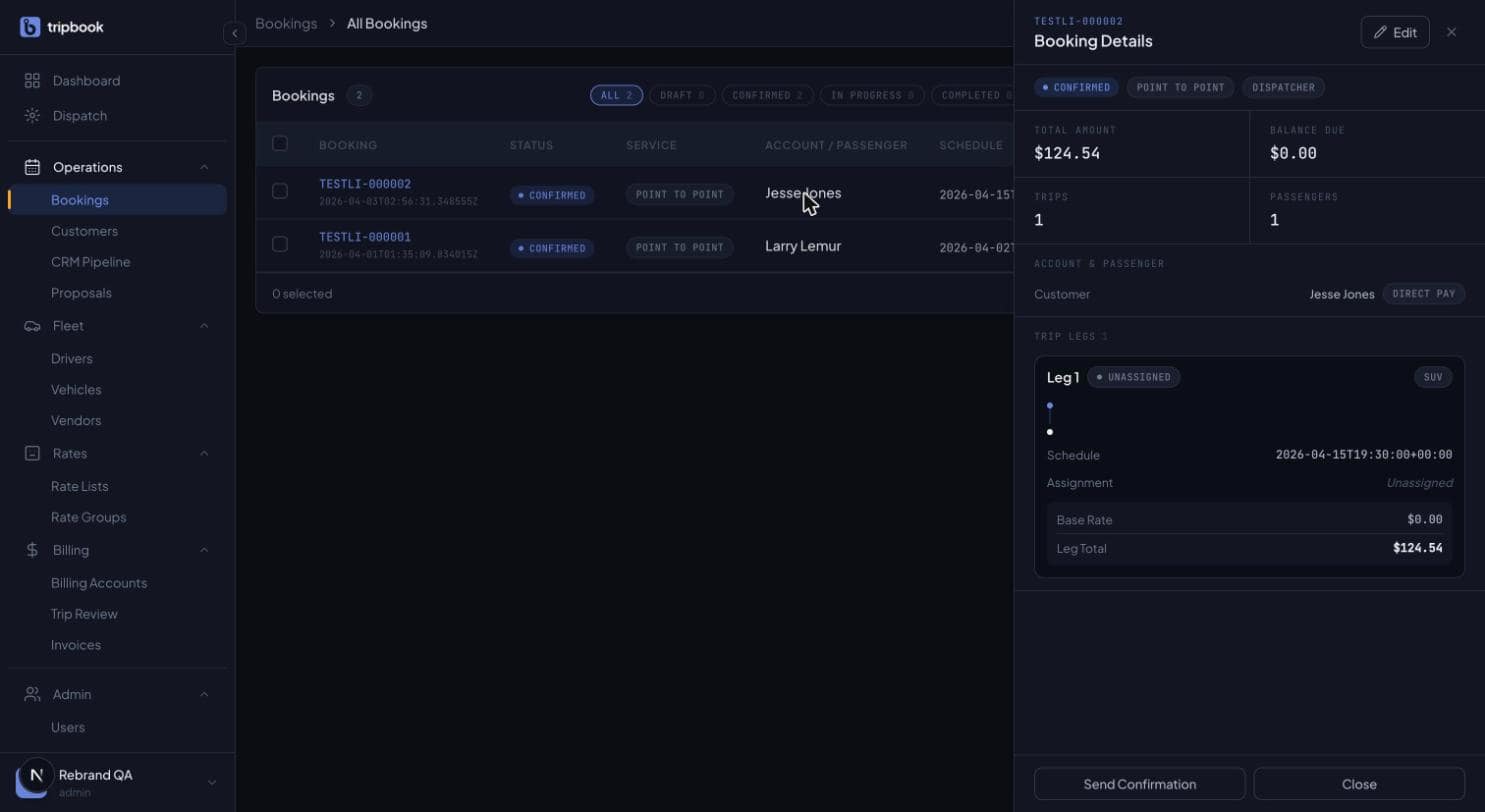Screen dimensions: 1485x812
Task: Open Vehicles in the sidebar
Action: 76,390
